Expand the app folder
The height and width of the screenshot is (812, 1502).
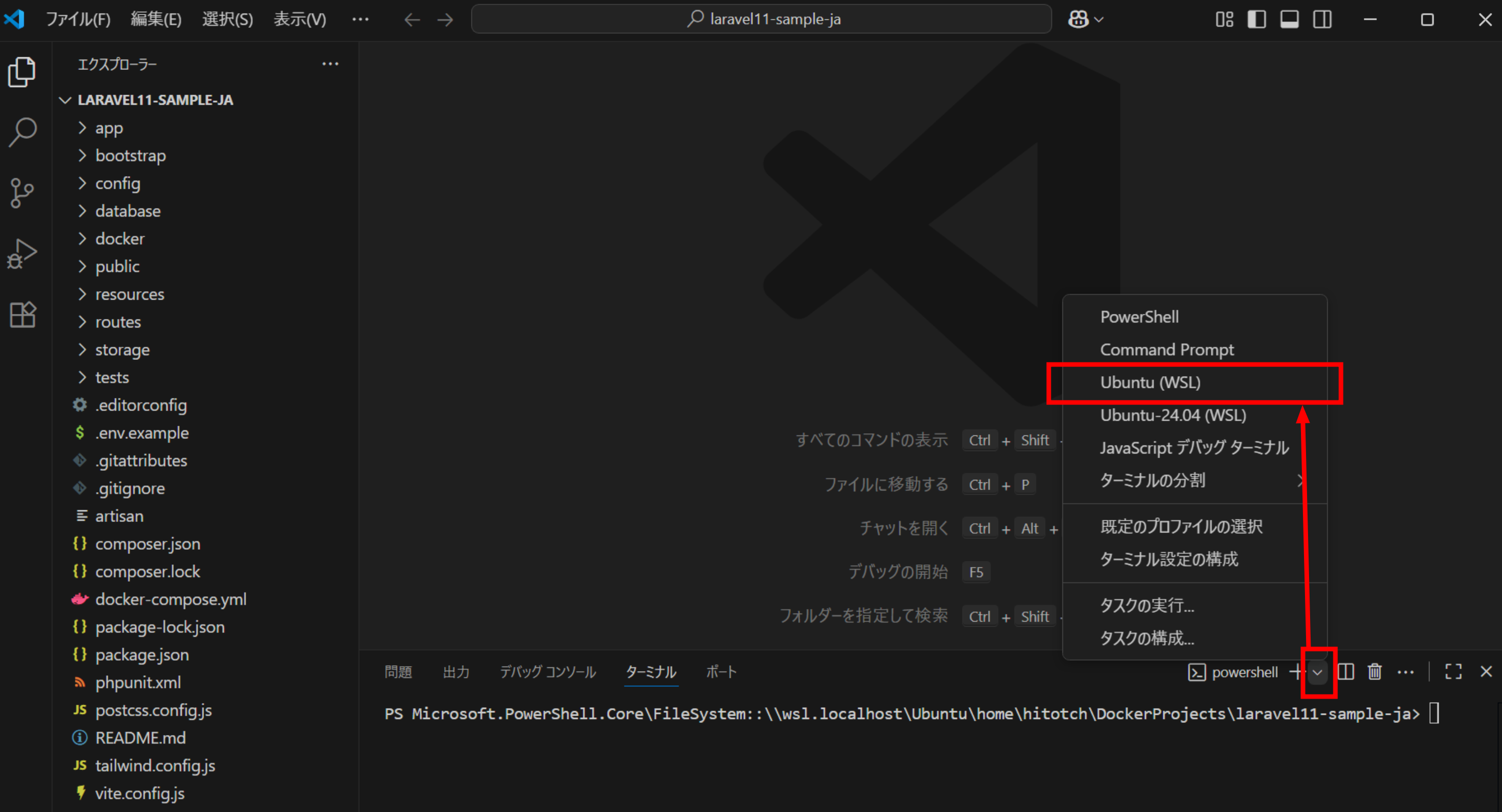(109, 128)
